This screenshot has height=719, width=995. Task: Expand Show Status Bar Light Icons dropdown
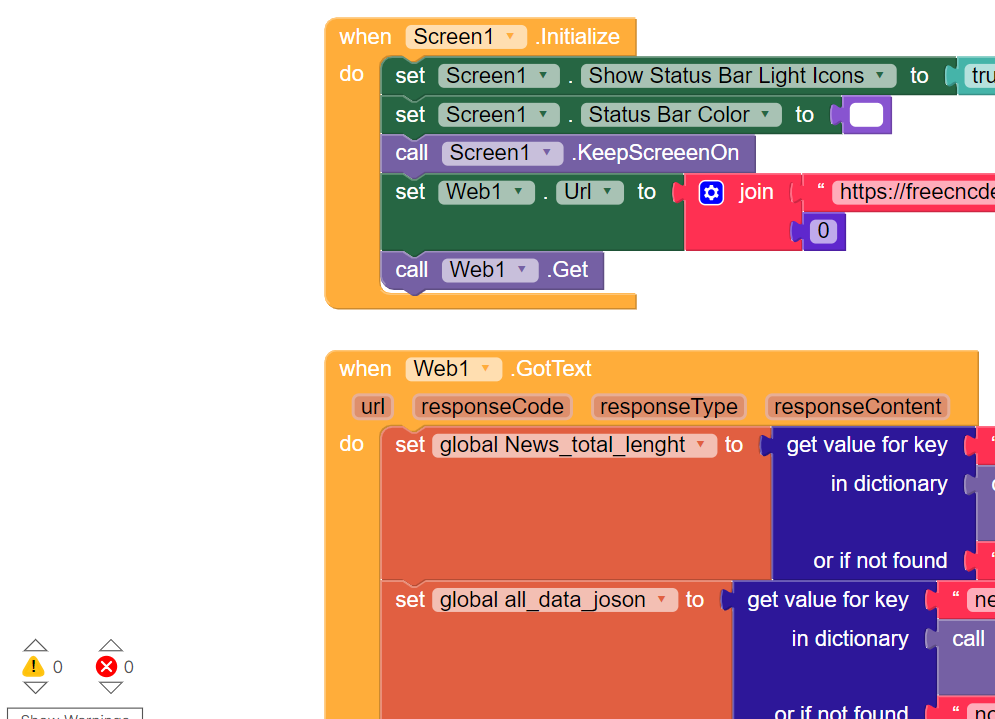pos(739,76)
